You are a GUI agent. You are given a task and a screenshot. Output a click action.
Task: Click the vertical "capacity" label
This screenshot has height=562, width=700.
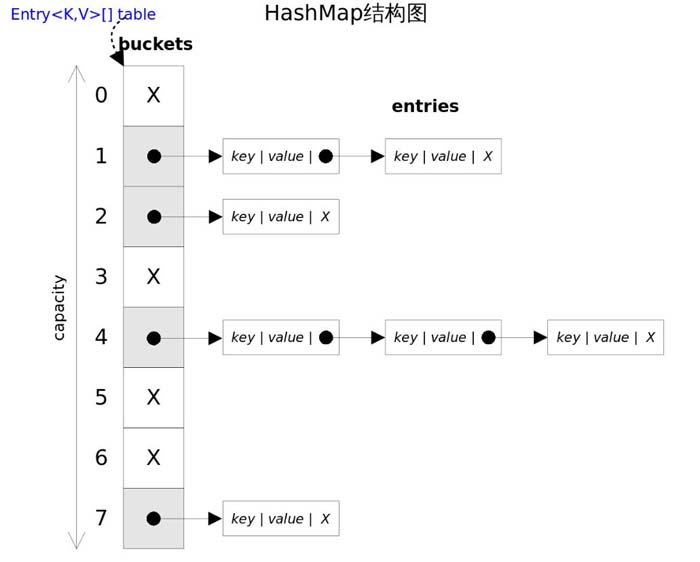59,307
